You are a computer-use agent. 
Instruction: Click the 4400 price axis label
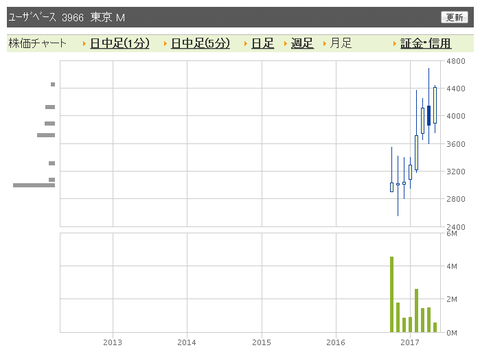click(x=456, y=89)
